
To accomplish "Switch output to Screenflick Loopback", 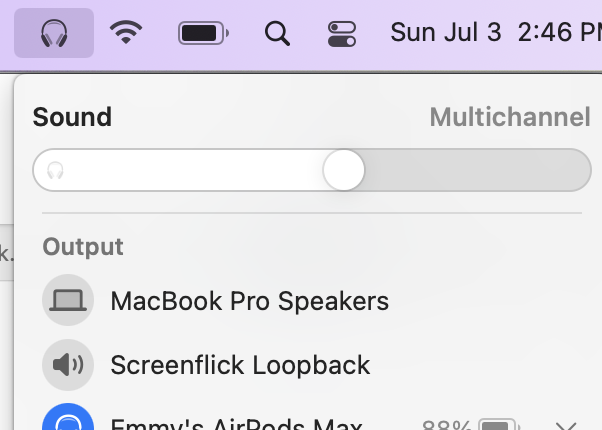I will click(x=240, y=365).
